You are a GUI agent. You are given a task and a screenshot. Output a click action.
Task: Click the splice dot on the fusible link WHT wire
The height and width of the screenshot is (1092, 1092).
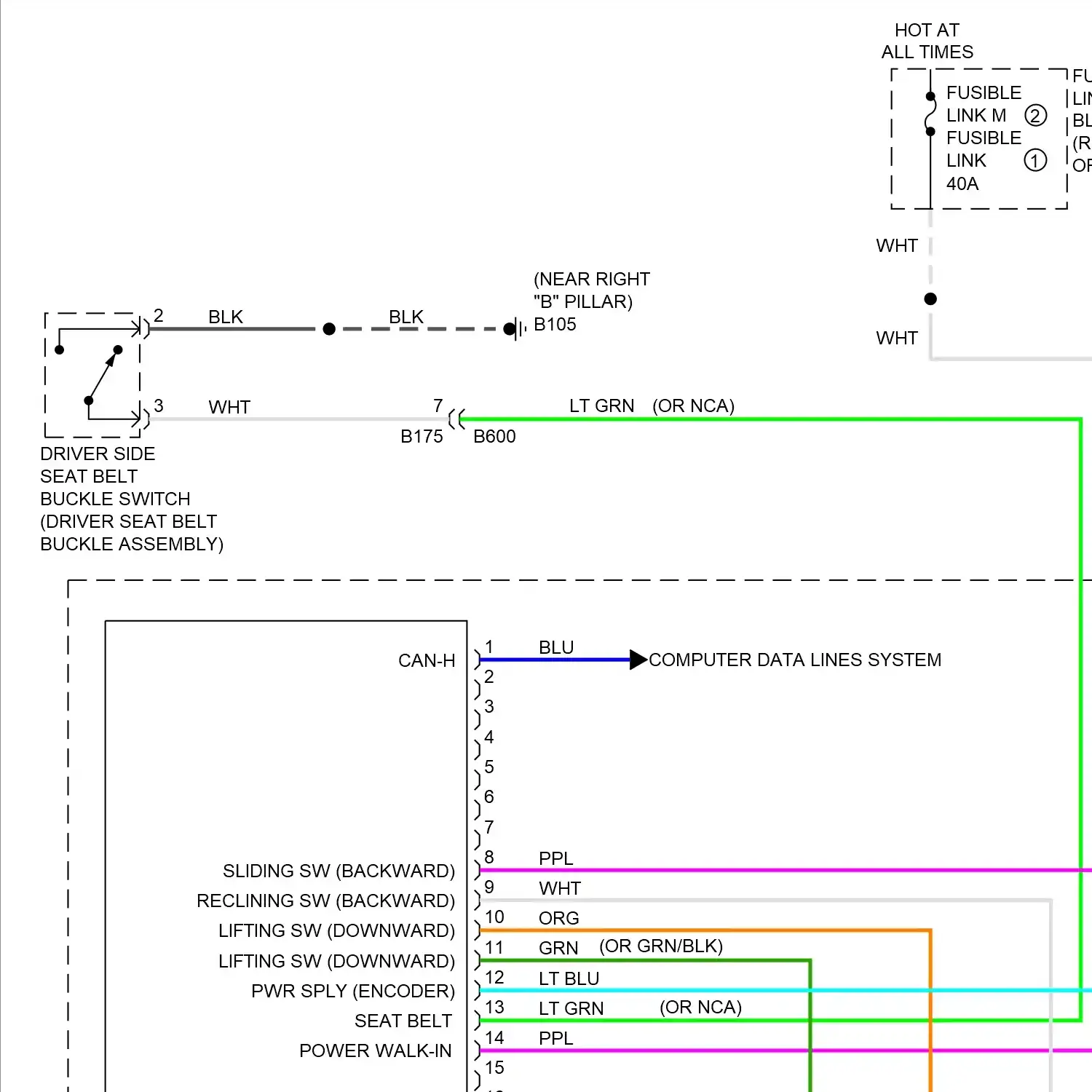pyautogui.click(x=930, y=298)
